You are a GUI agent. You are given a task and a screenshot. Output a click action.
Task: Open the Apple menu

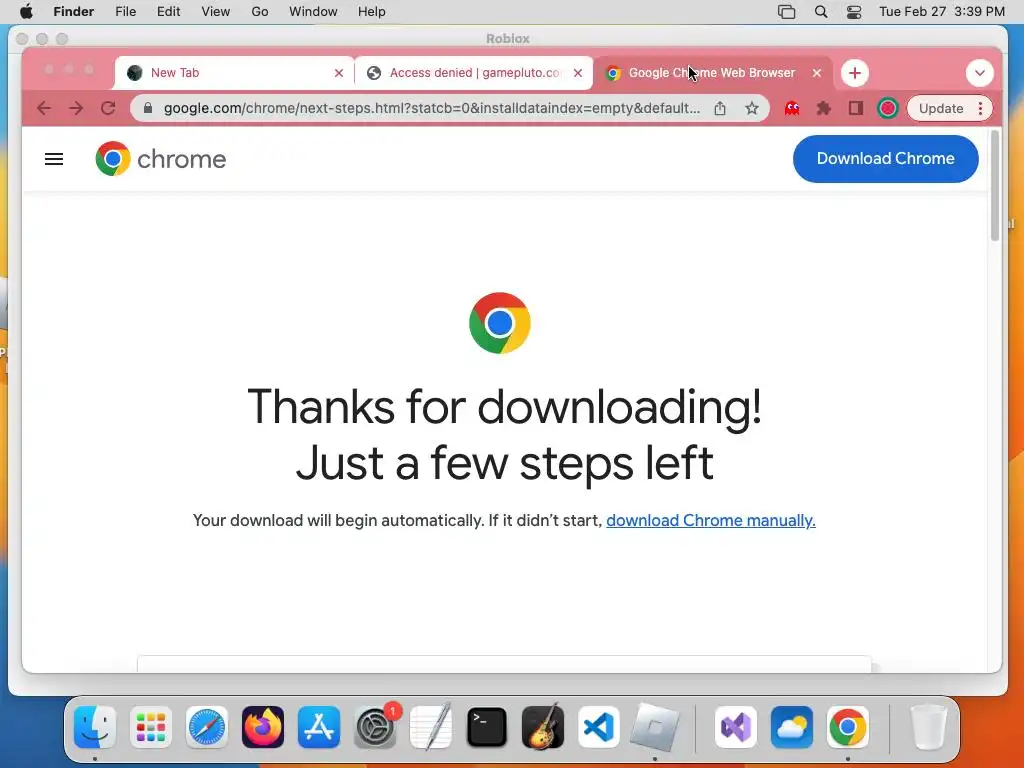click(x=26, y=12)
